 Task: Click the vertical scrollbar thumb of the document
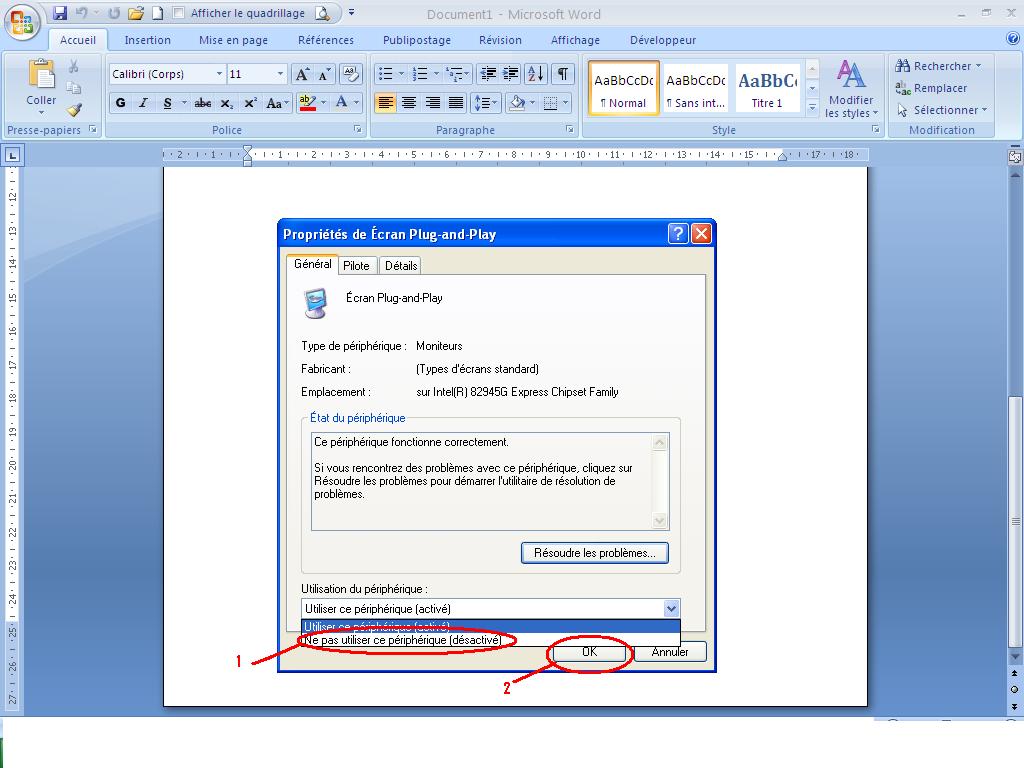pyautogui.click(x=1015, y=520)
